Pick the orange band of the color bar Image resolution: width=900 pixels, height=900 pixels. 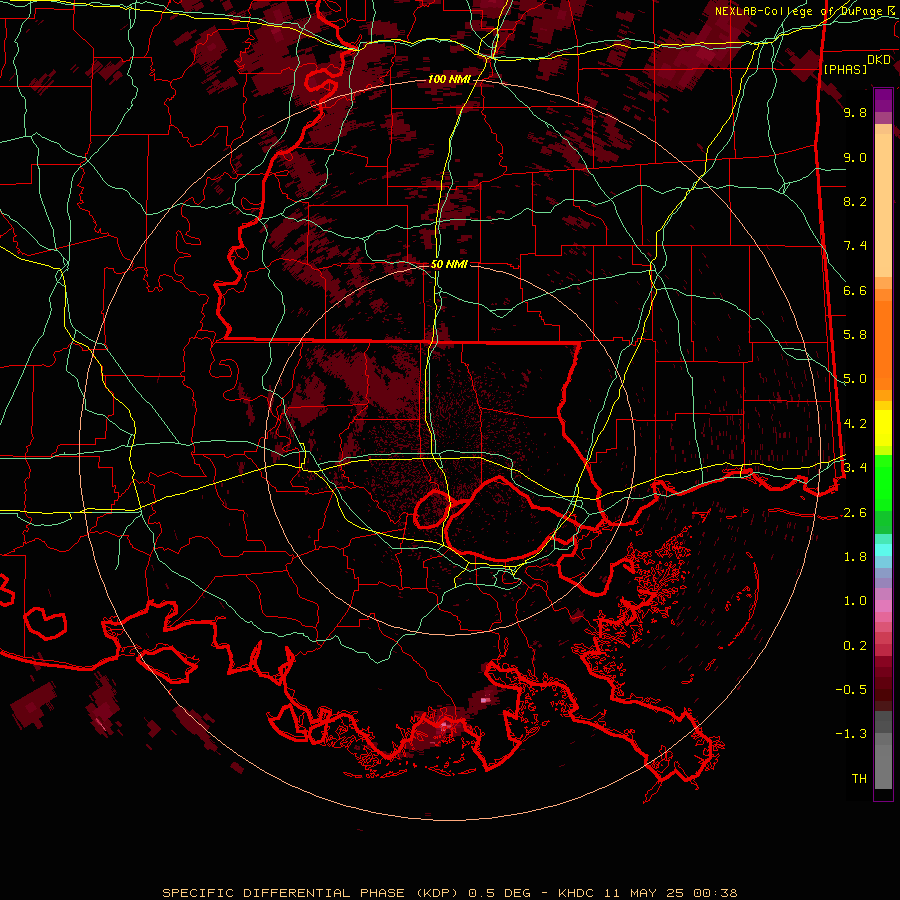883,344
